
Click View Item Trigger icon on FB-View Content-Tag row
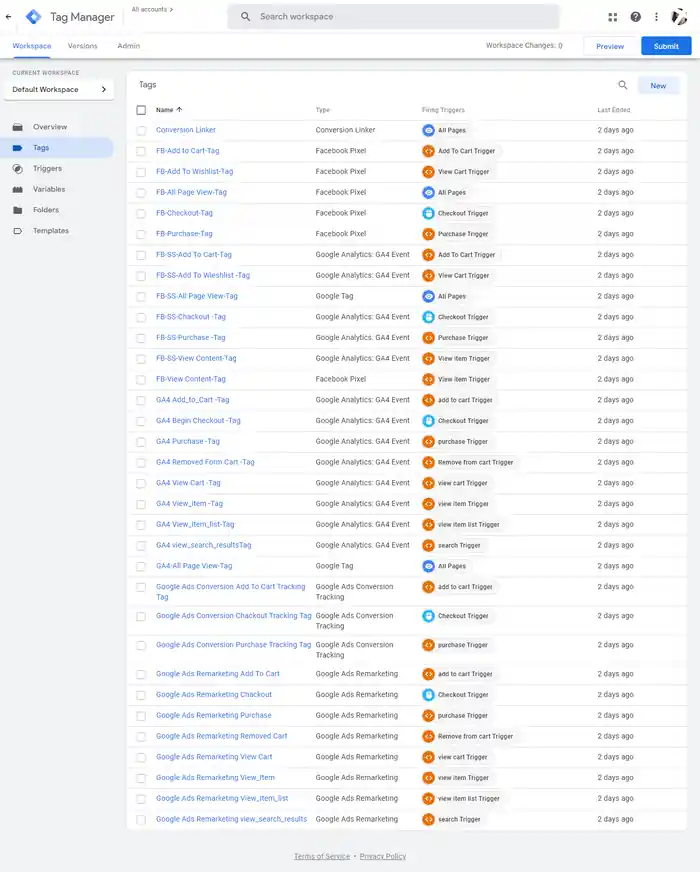point(428,379)
